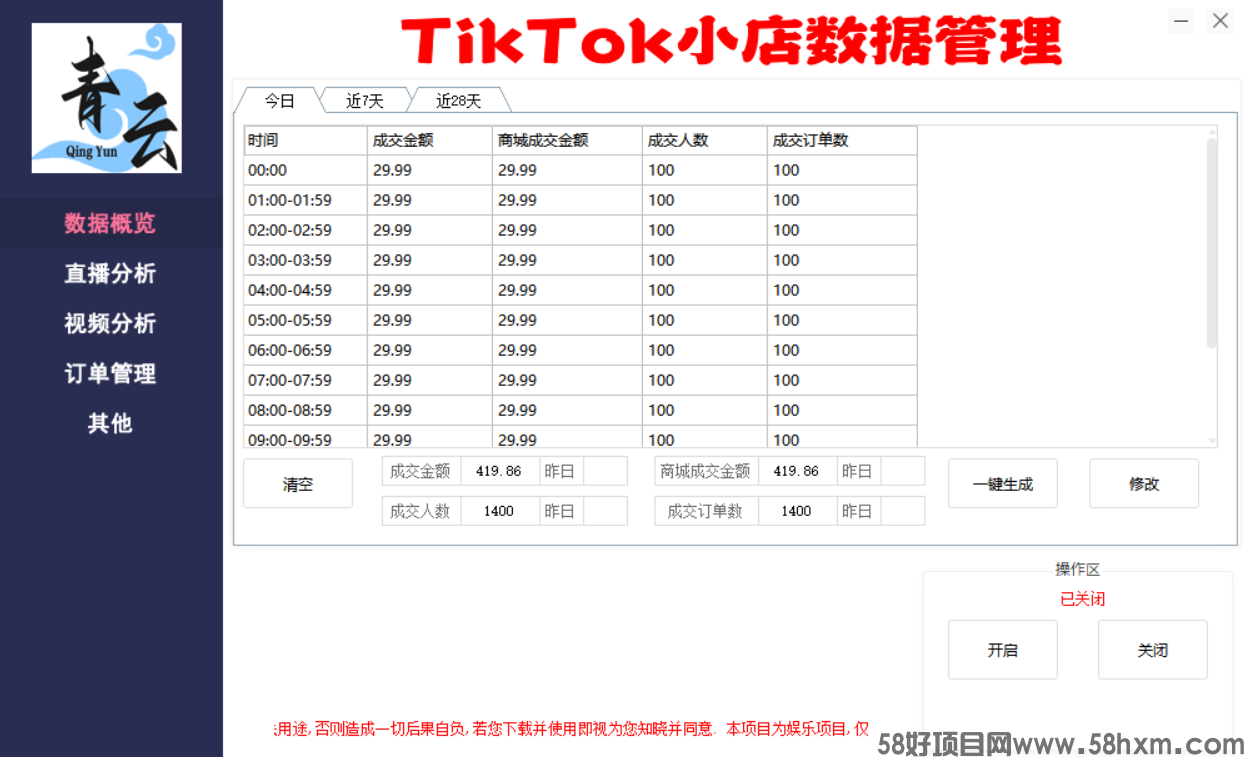Viewport: 1244px width, 757px height.
Task: Click the 成交金额 column header
Action: tap(430, 140)
